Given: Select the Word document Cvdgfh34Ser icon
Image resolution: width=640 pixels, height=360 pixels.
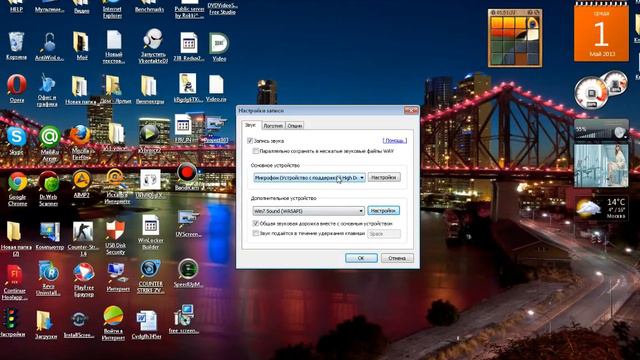Looking at the screenshot, I should click(147, 325).
